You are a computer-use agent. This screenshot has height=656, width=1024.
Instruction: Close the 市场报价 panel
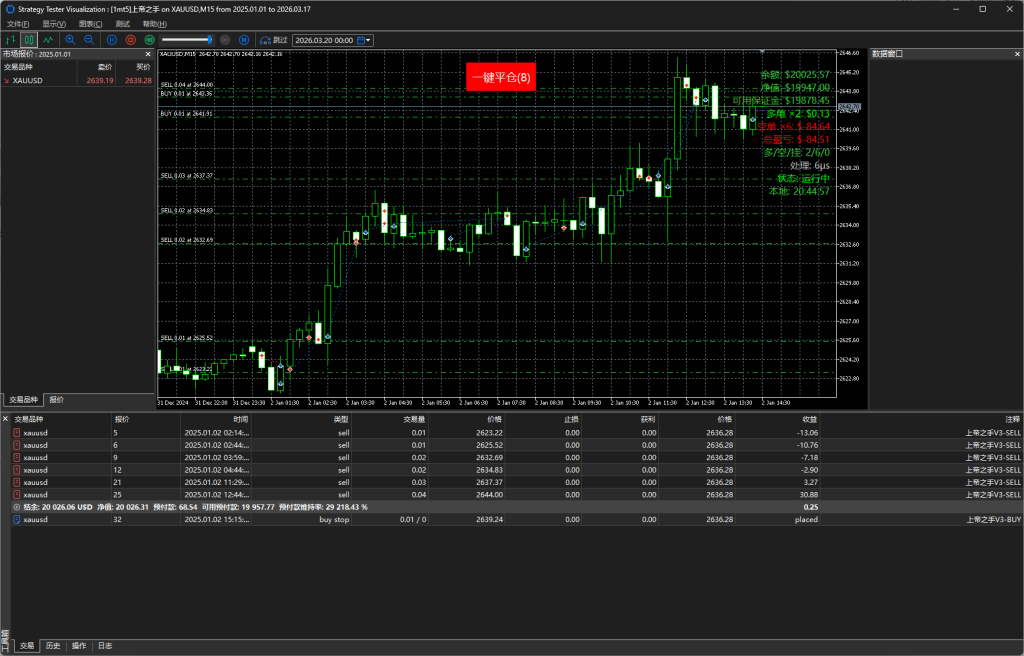tap(148, 54)
